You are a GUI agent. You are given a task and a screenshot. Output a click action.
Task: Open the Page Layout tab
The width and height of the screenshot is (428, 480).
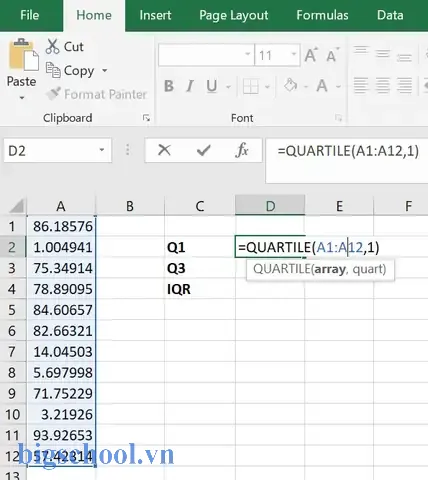click(234, 15)
